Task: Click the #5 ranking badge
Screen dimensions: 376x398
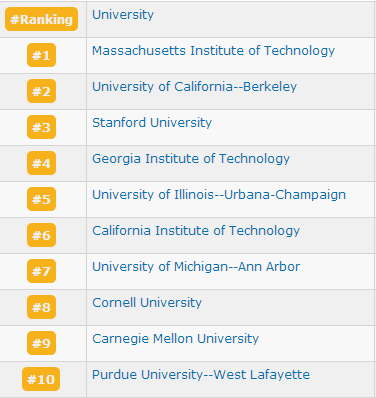Action: pyautogui.click(x=41, y=199)
